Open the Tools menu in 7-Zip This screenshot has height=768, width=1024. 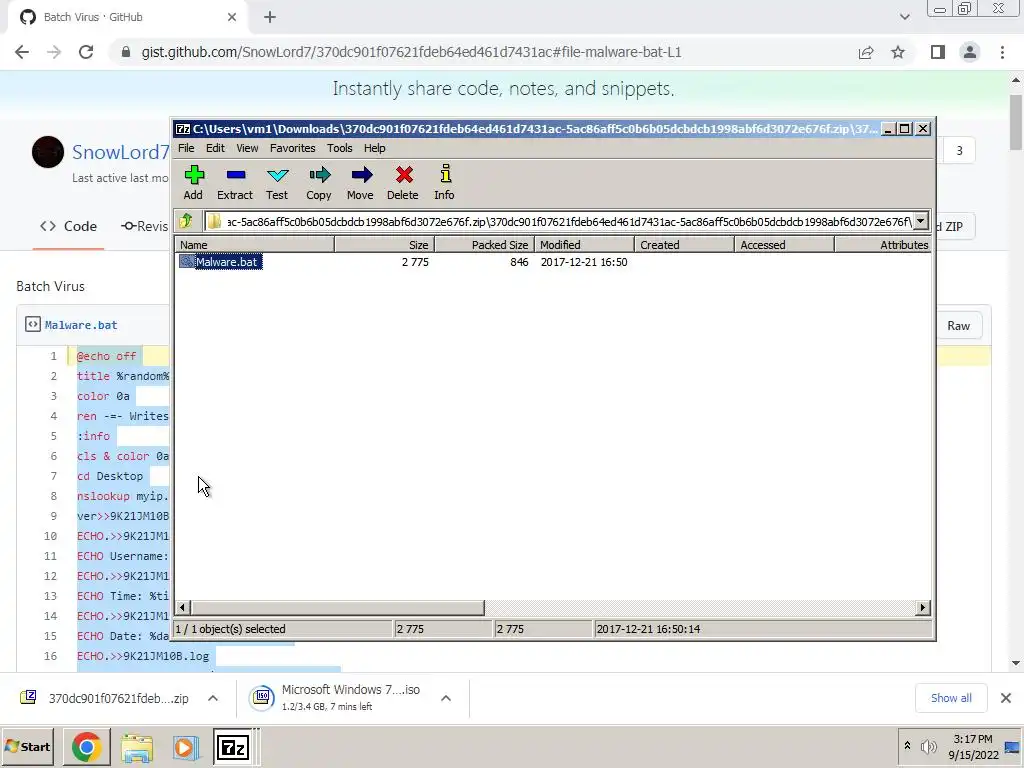pyautogui.click(x=340, y=148)
